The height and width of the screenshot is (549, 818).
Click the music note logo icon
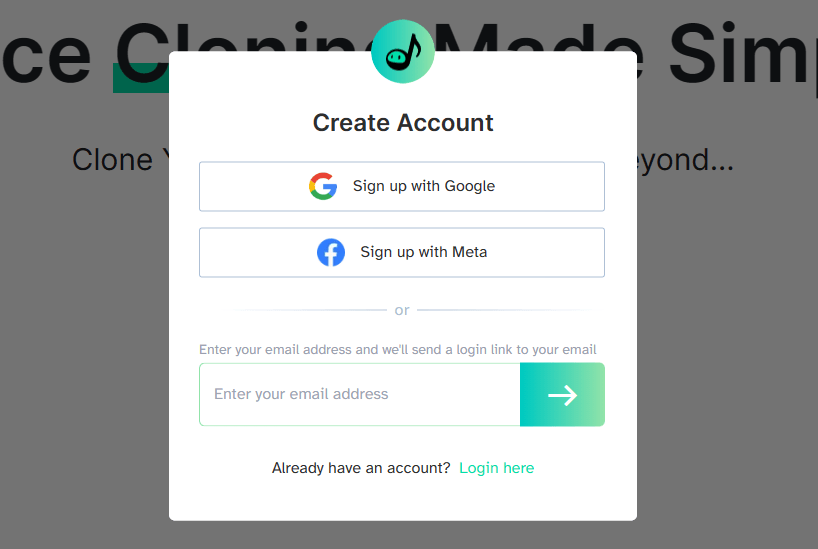(402, 51)
